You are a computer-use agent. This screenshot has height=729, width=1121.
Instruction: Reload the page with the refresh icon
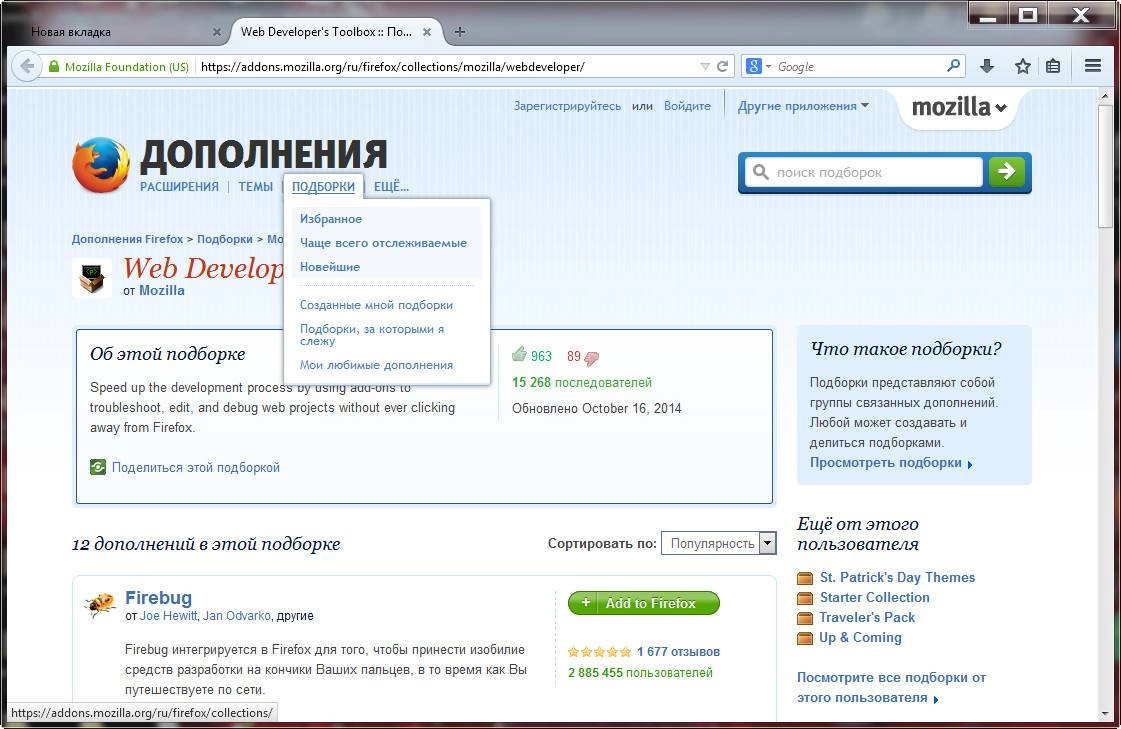coord(723,66)
